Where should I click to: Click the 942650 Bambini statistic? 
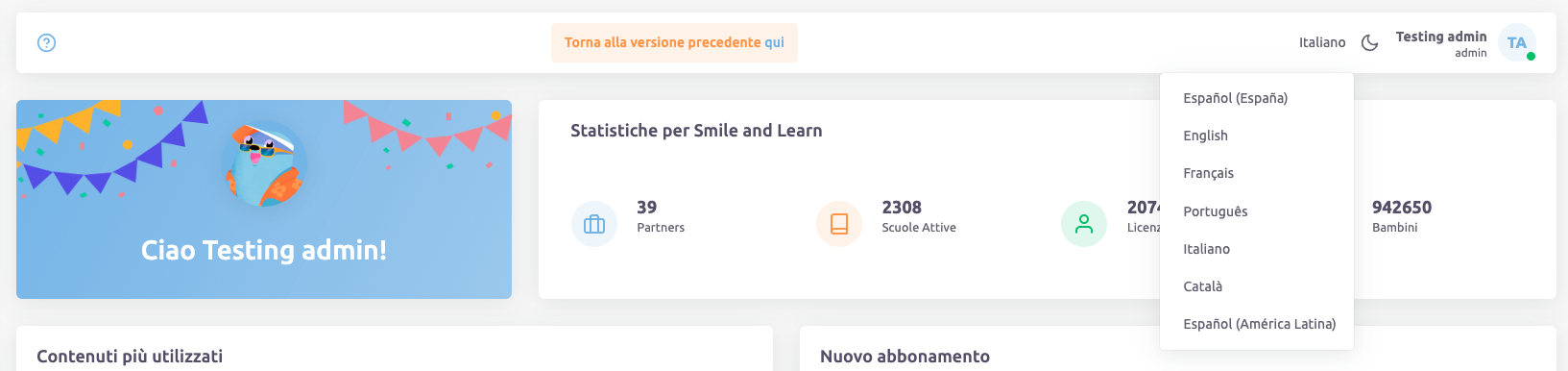point(1401,215)
